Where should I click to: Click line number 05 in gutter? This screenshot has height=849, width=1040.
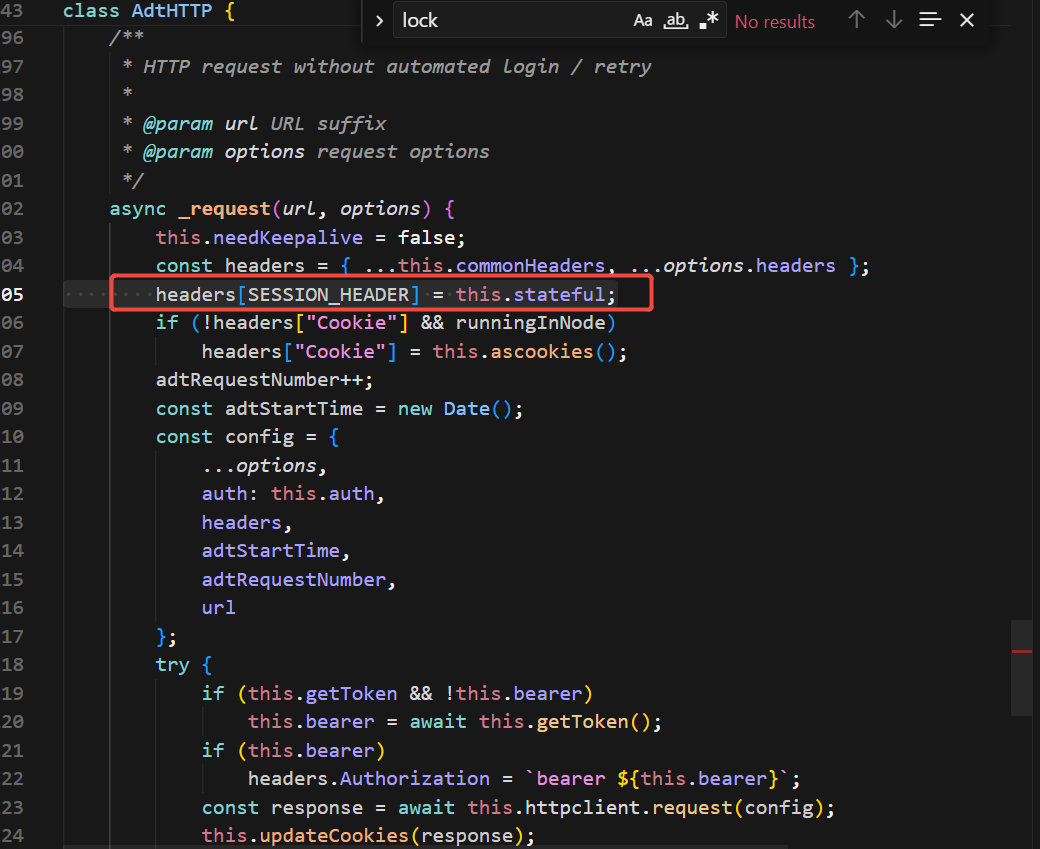tap(12, 294)
